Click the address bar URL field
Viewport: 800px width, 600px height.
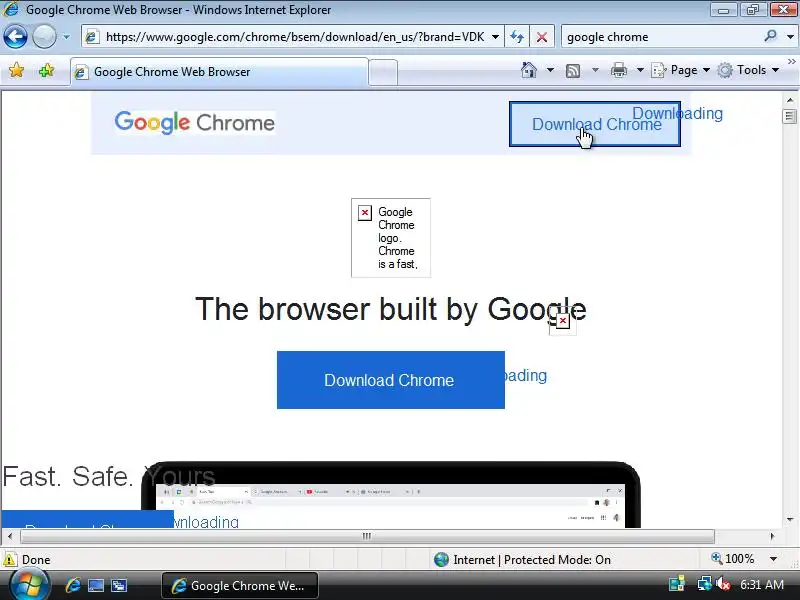291,37
